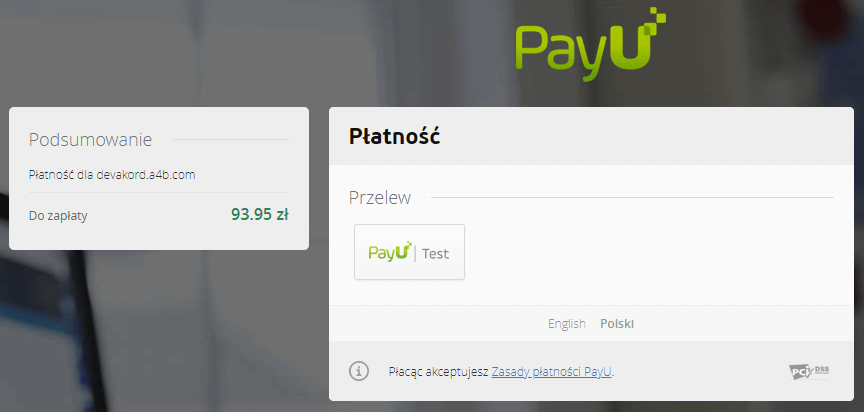Click the small PayU logo inside Test tile
The width and height of the screenshot is (864, 412).
coord(390,252)
